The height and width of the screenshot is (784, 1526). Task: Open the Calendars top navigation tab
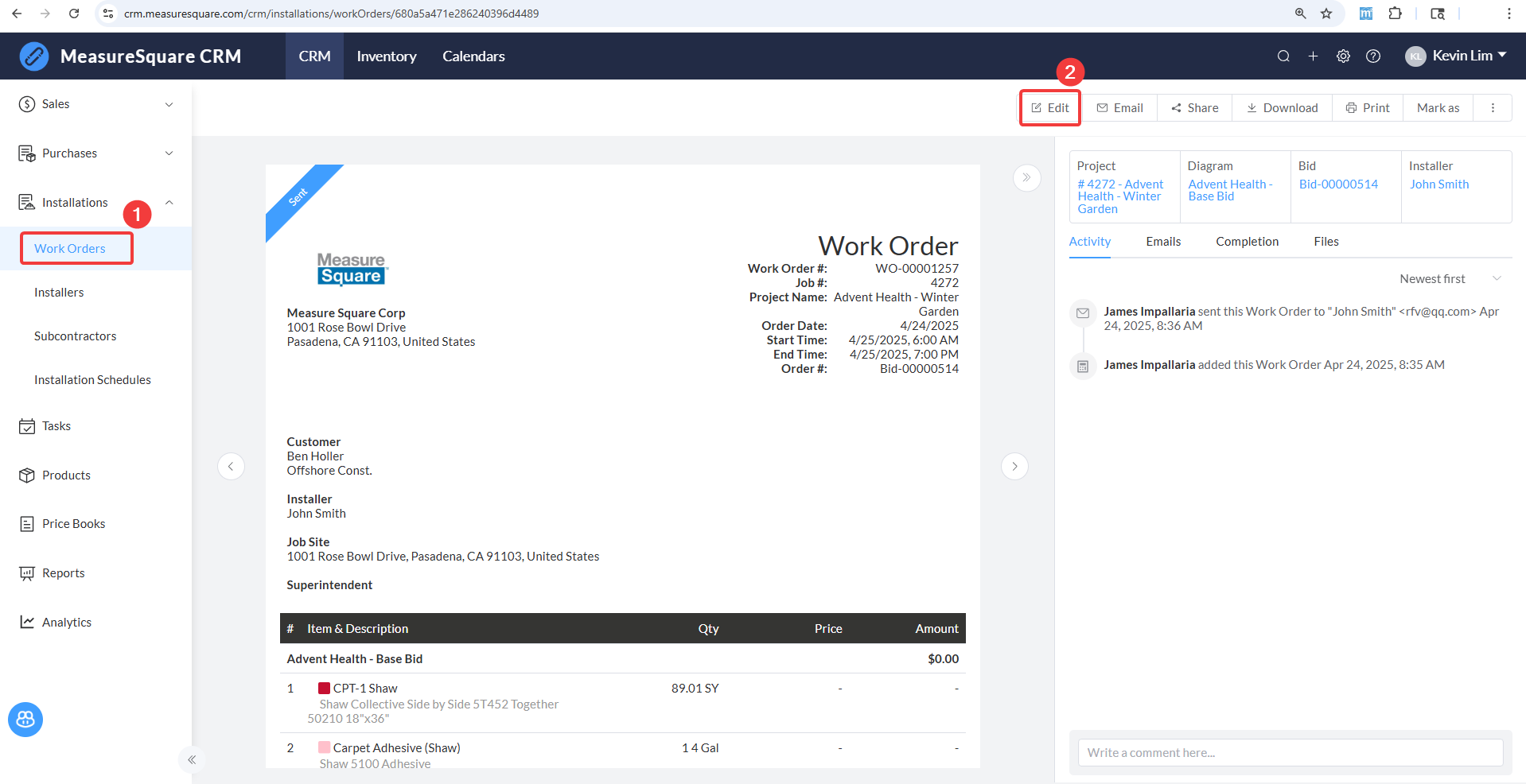[473, 56]
